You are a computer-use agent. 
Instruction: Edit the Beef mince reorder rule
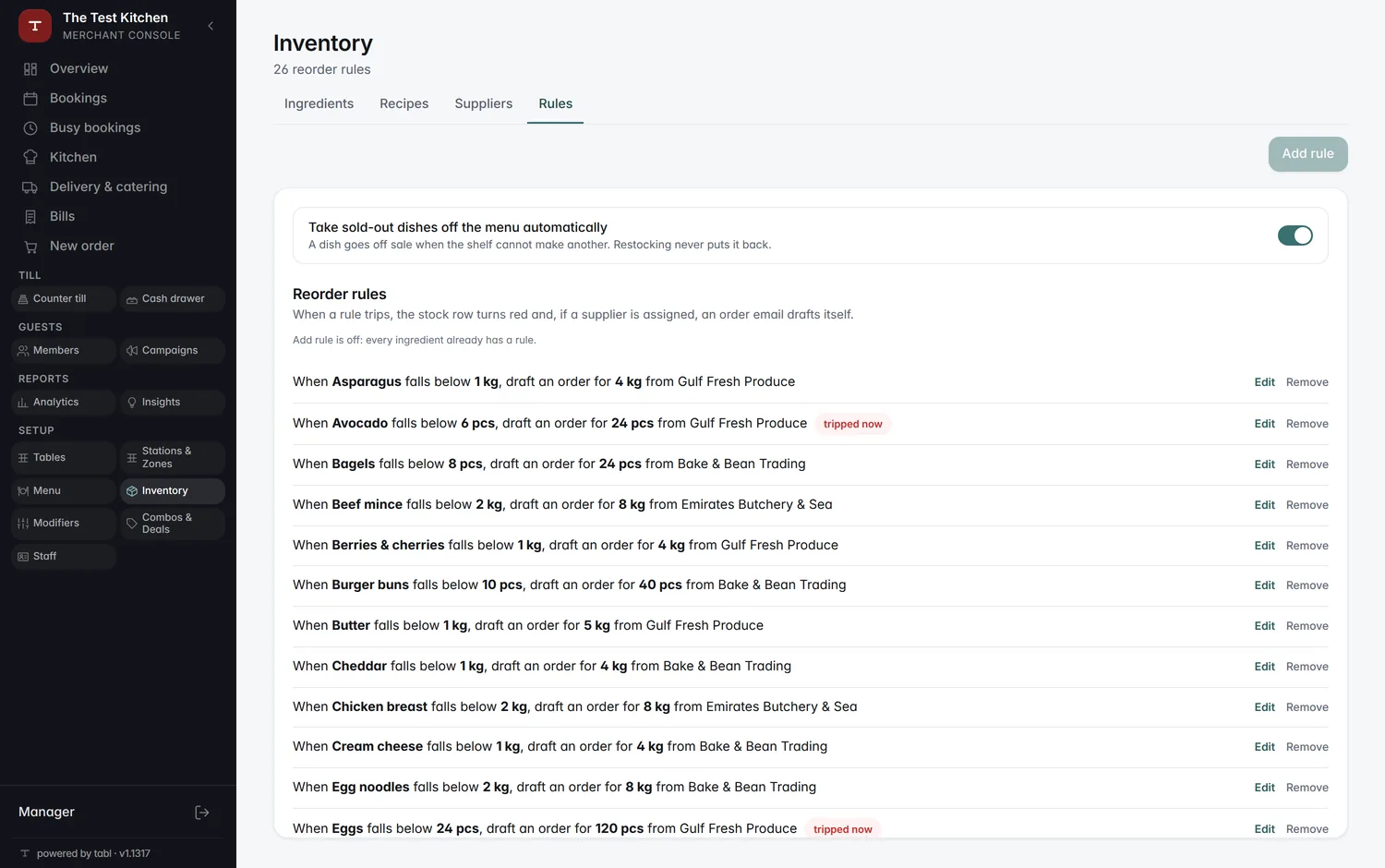coord(1265,505)
